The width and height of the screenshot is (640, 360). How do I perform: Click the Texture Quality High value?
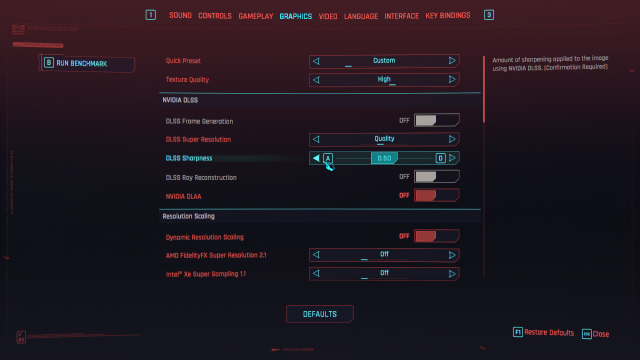pyautogui.click(x=384, y=79)
